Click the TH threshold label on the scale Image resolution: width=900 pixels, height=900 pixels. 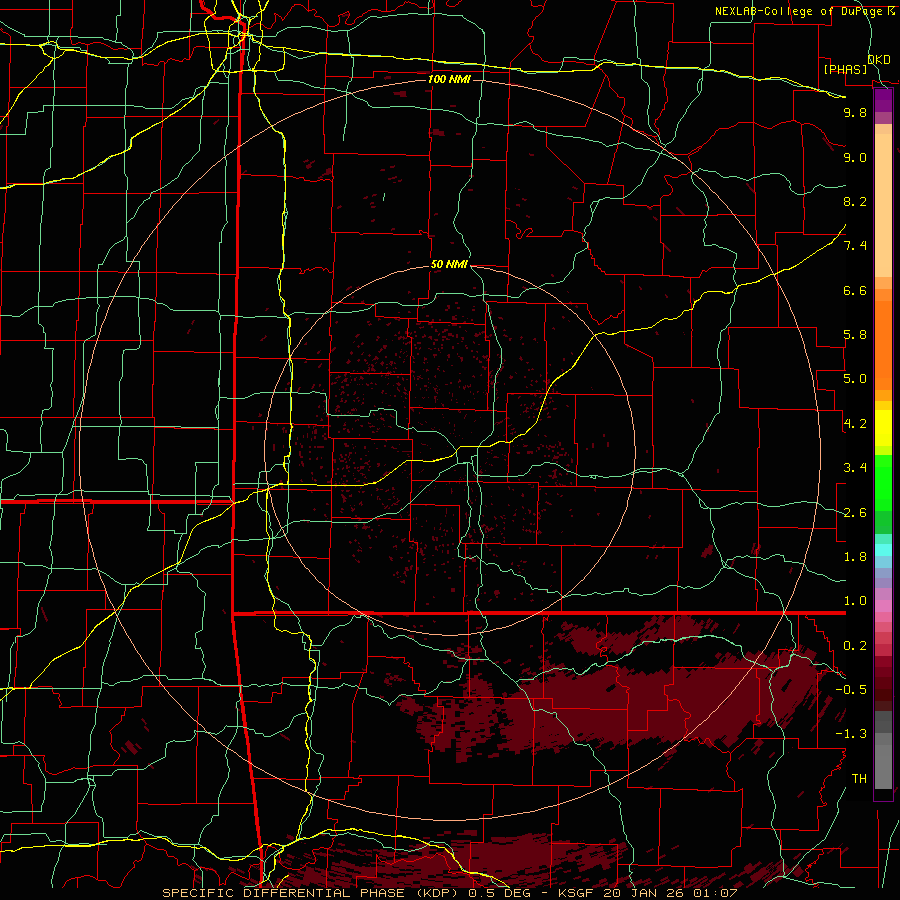point(859,779)
